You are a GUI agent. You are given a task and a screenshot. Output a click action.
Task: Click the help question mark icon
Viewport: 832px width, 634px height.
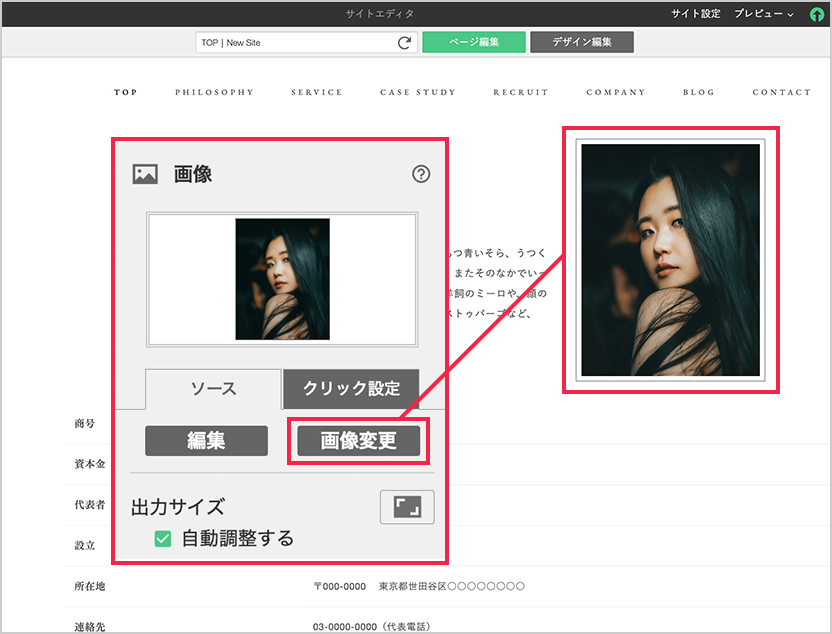(x=421, y=174)
